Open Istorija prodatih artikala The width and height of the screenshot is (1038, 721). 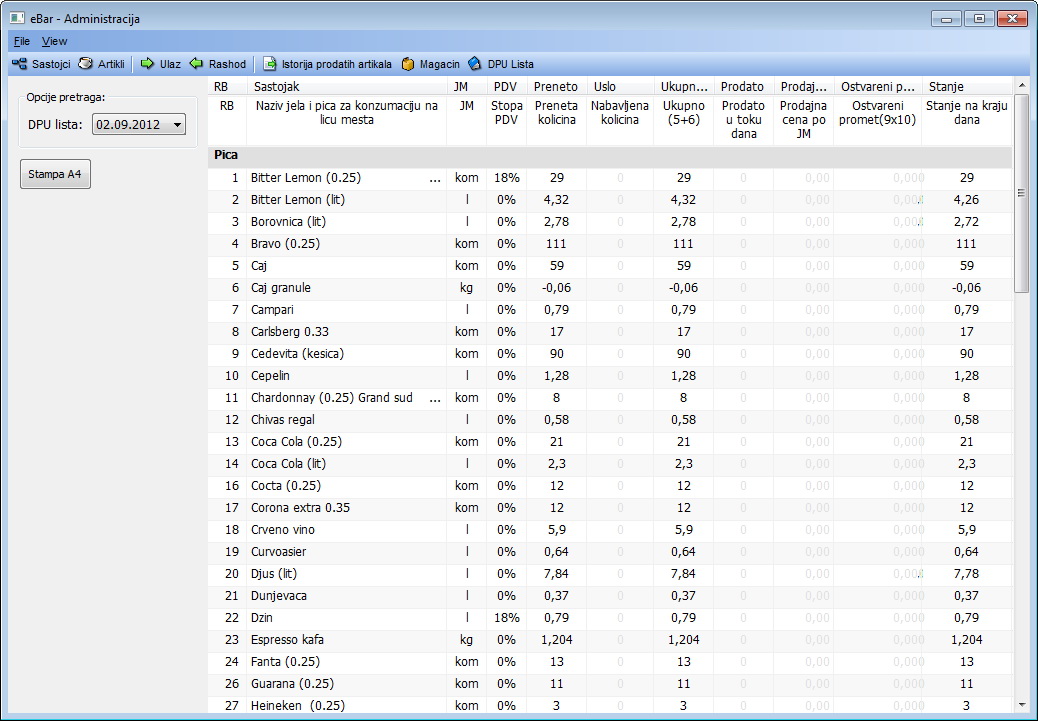[270, 64]
